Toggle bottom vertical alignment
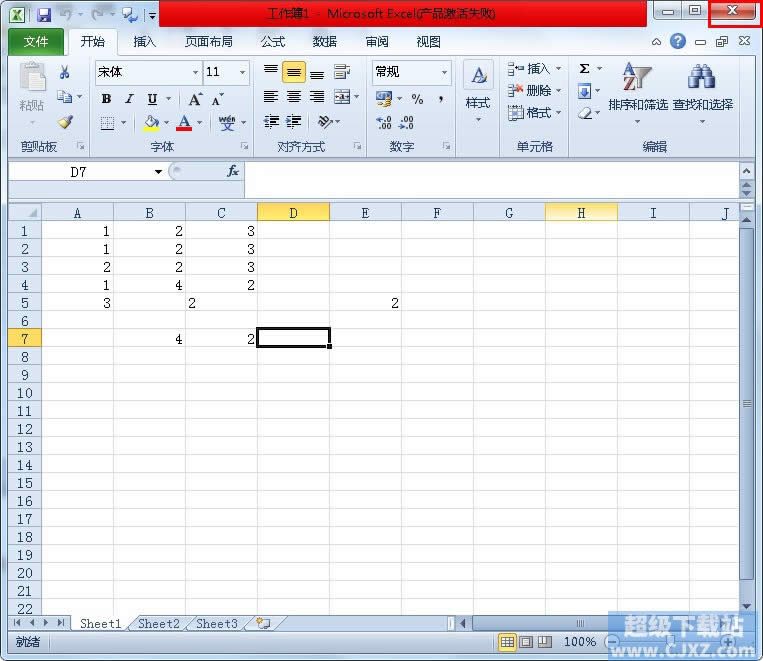Viewport: 763px width, 661px height. pos(317,73)
